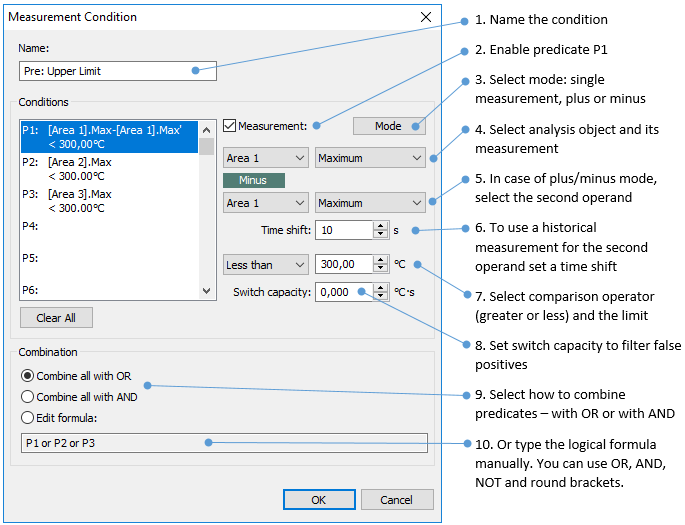Click the conditions list scroll down arrow
Image resolution: width=685 pixels, height=525 pixels.
coord(207,290)
